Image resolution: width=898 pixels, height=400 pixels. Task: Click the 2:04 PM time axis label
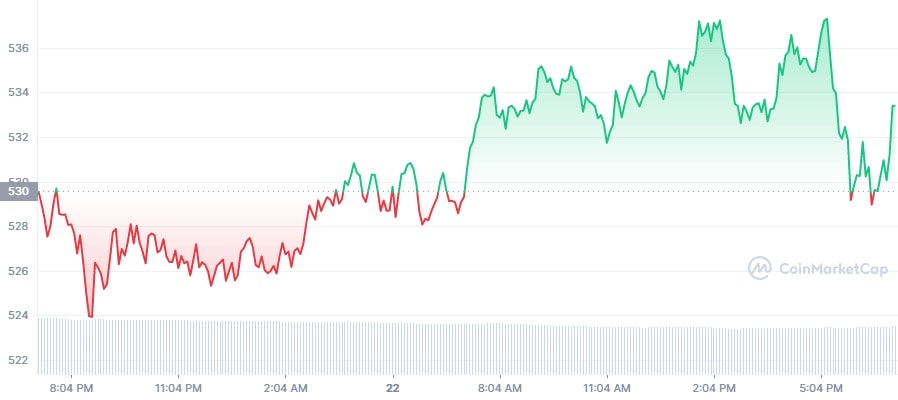(x=714, y=388)
